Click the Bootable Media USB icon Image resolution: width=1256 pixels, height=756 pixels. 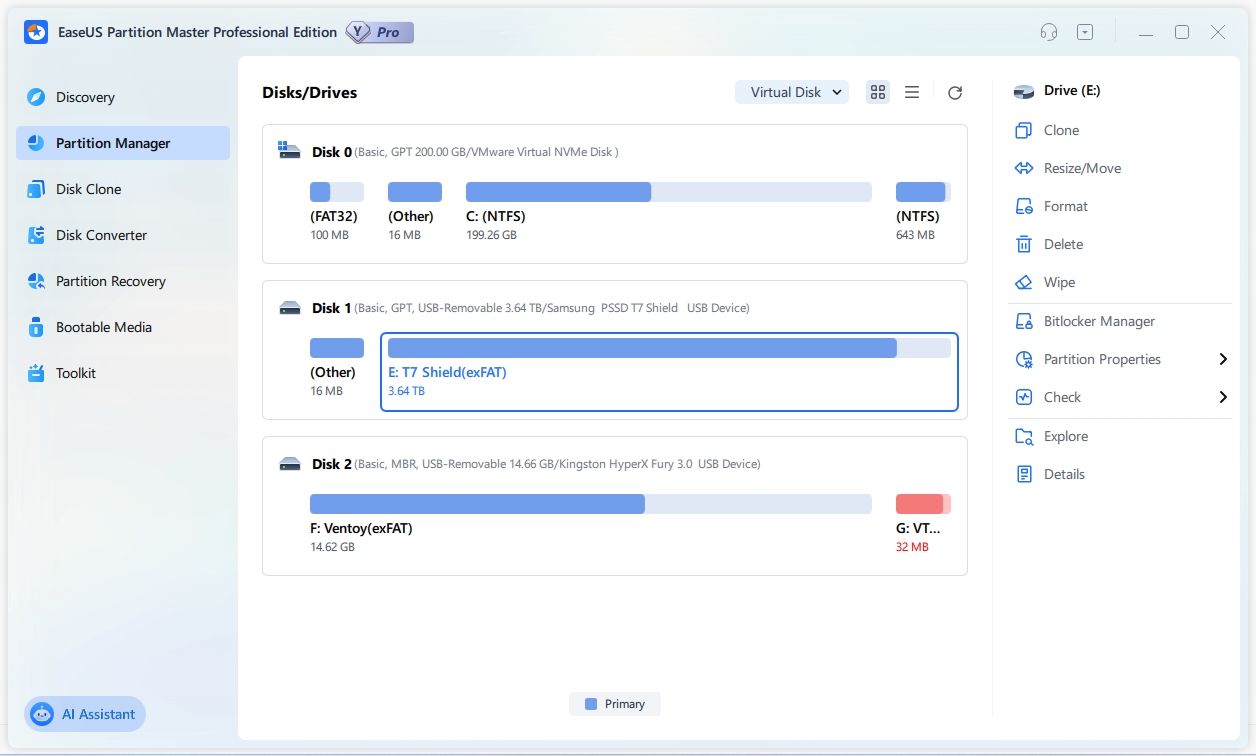pyautogui.click(x=36, y=327)
